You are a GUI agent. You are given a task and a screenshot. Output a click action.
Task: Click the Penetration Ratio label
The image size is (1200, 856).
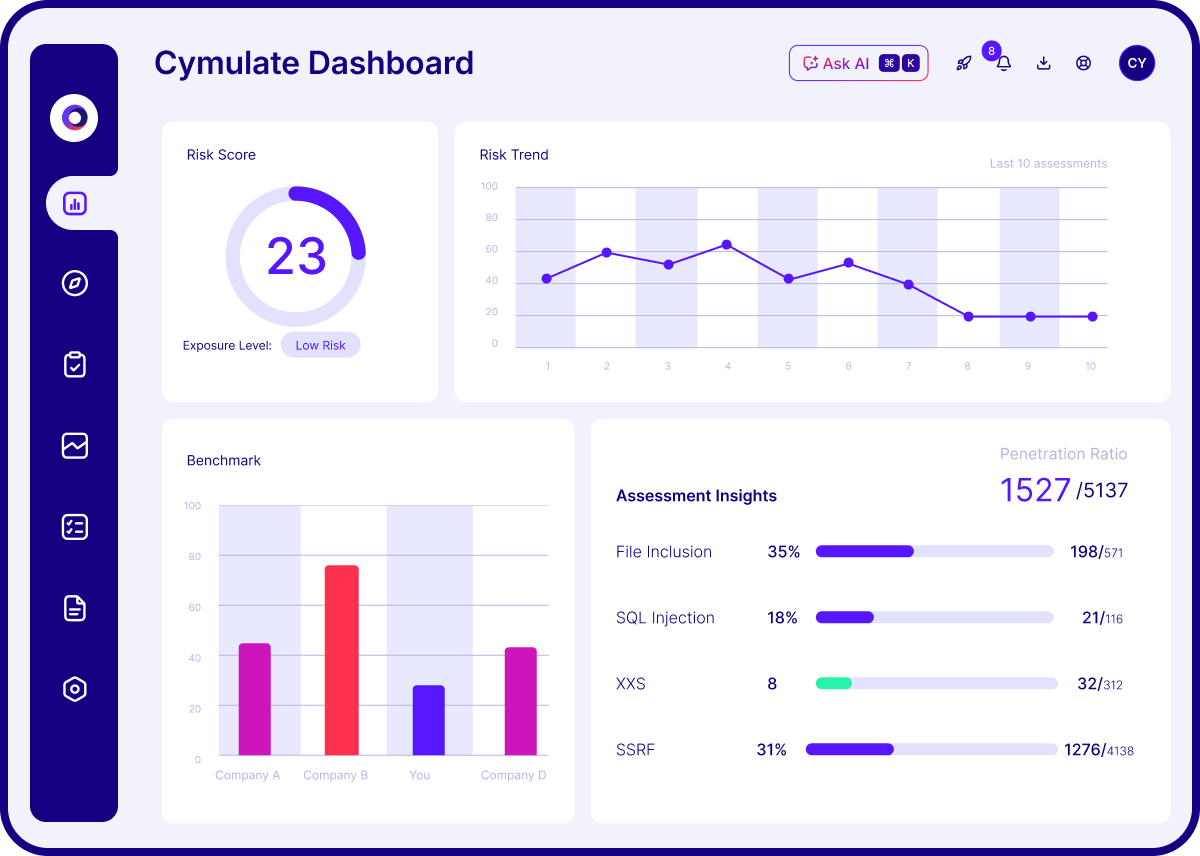(1063, 454)
